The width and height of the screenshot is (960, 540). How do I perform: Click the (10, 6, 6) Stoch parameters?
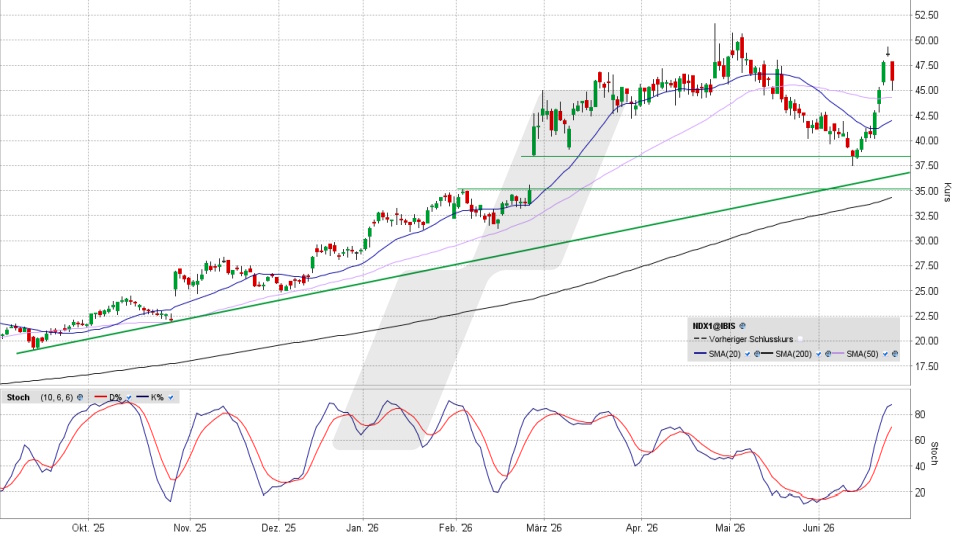pyautogui.click(x=57, y=397)
